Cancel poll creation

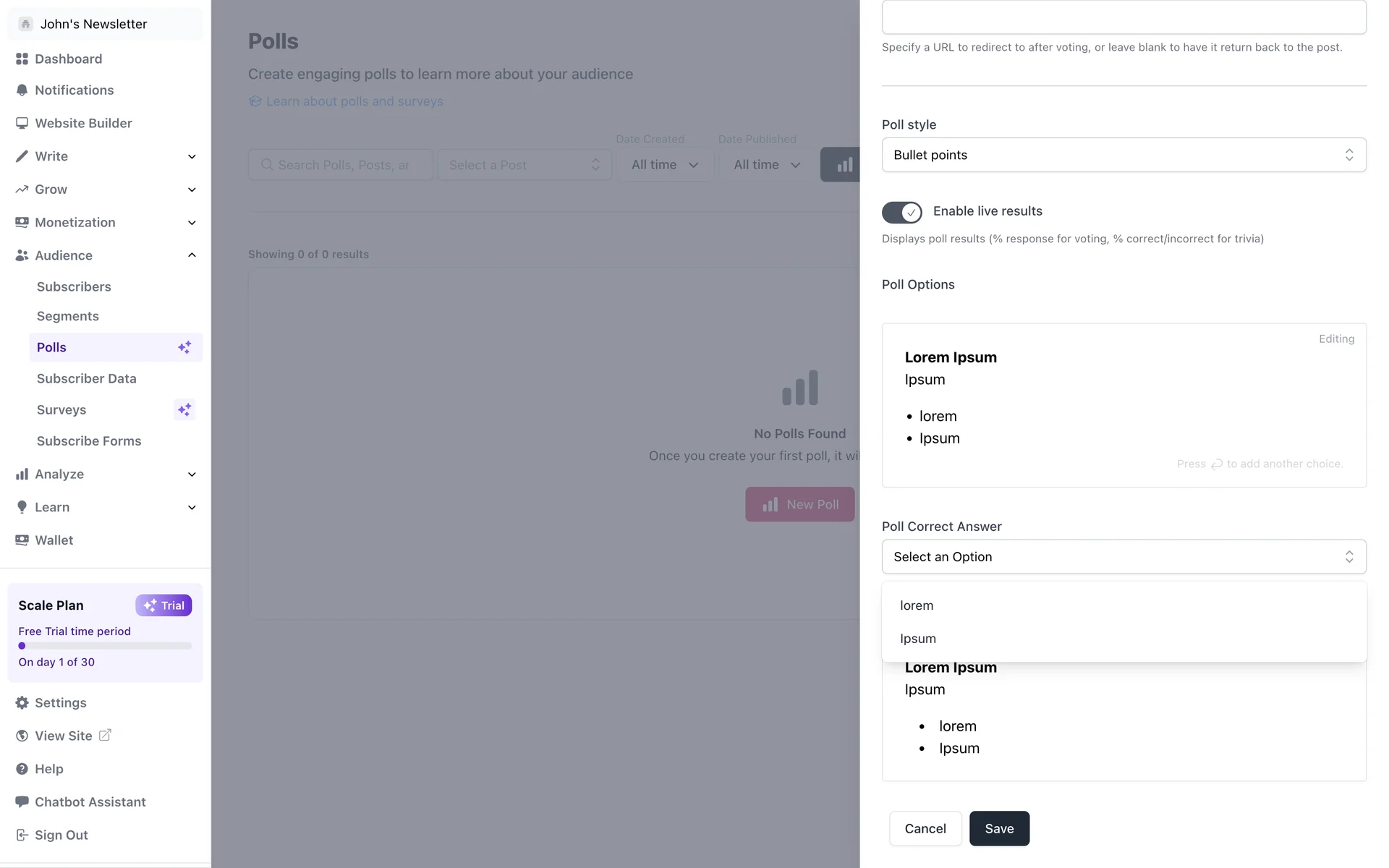click(925, 829)
